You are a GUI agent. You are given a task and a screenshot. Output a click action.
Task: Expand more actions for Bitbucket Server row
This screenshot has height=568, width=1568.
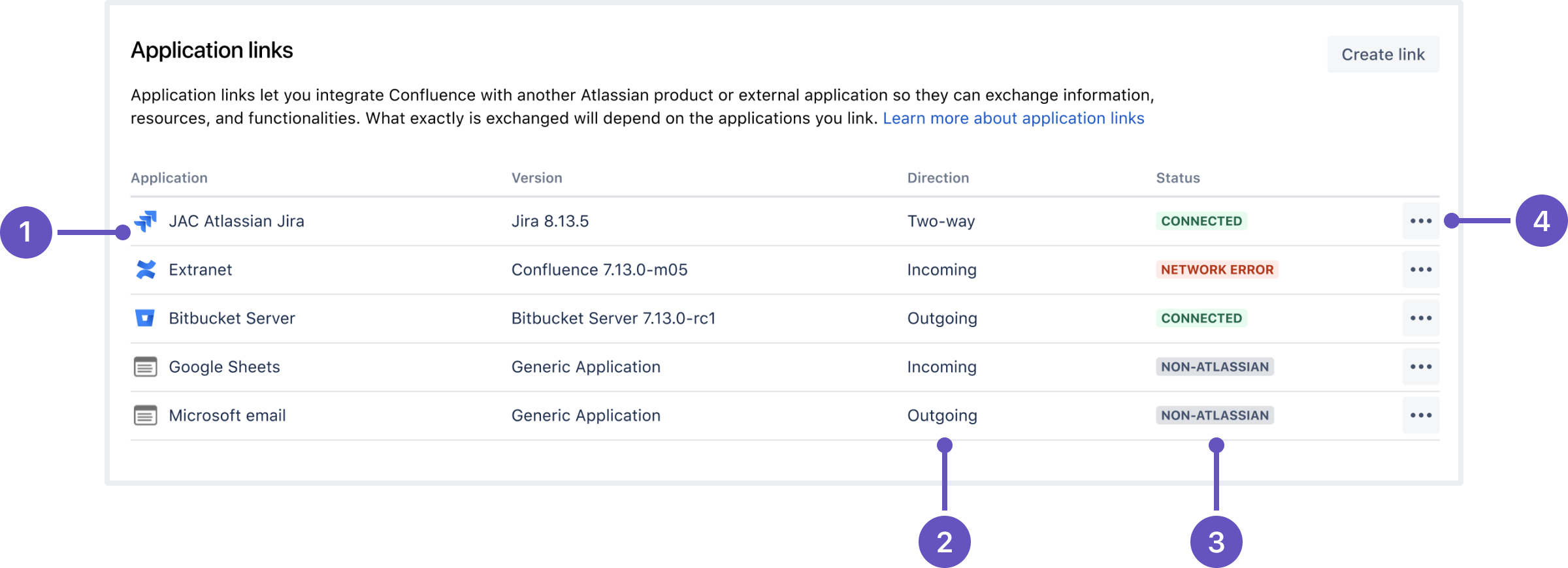(1420, 318)
